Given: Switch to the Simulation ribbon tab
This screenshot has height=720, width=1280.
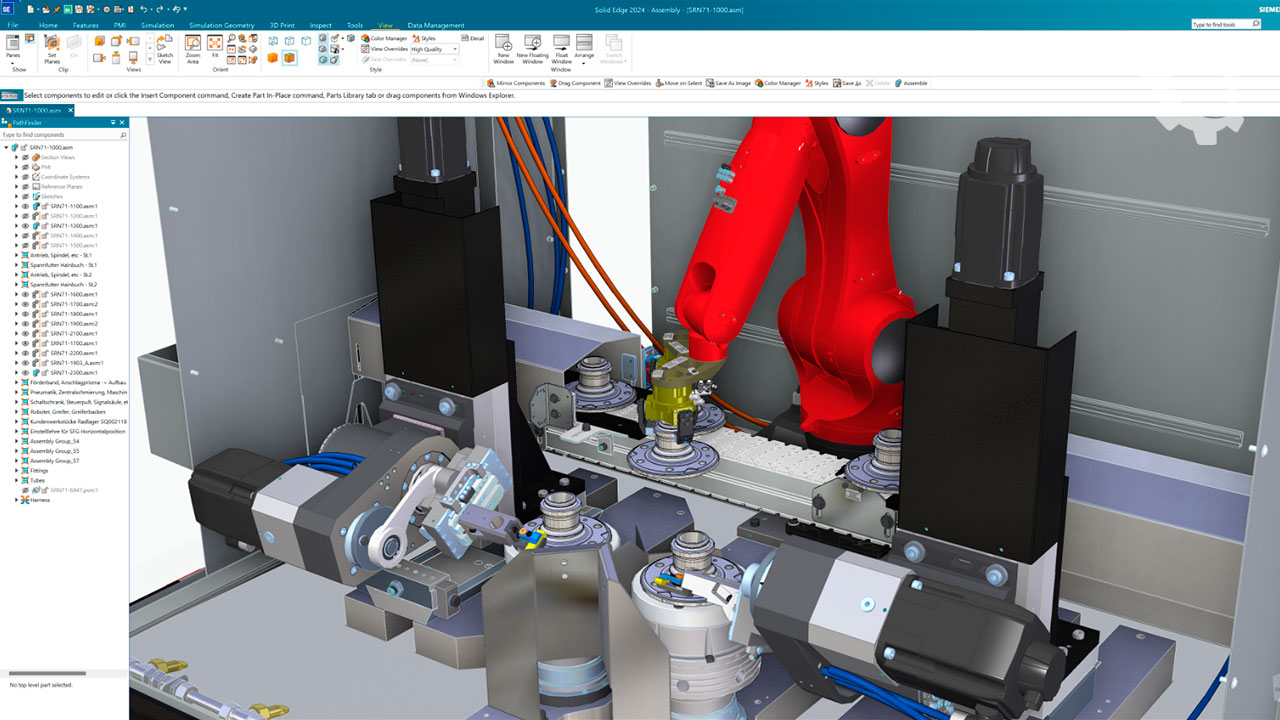Looking at the screenshot, I should pos(157,25).
